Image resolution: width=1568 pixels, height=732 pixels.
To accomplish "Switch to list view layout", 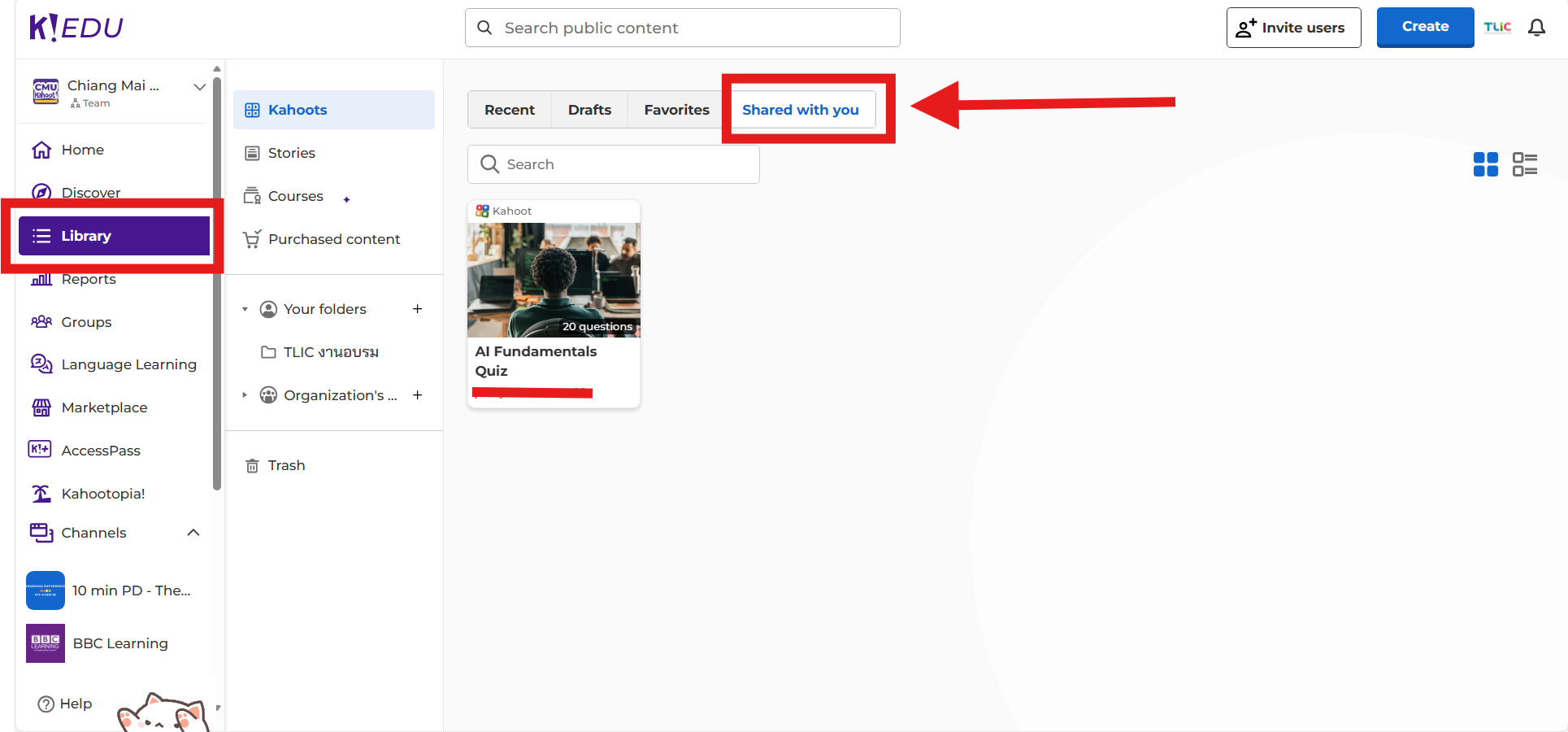I will 1524,164.
